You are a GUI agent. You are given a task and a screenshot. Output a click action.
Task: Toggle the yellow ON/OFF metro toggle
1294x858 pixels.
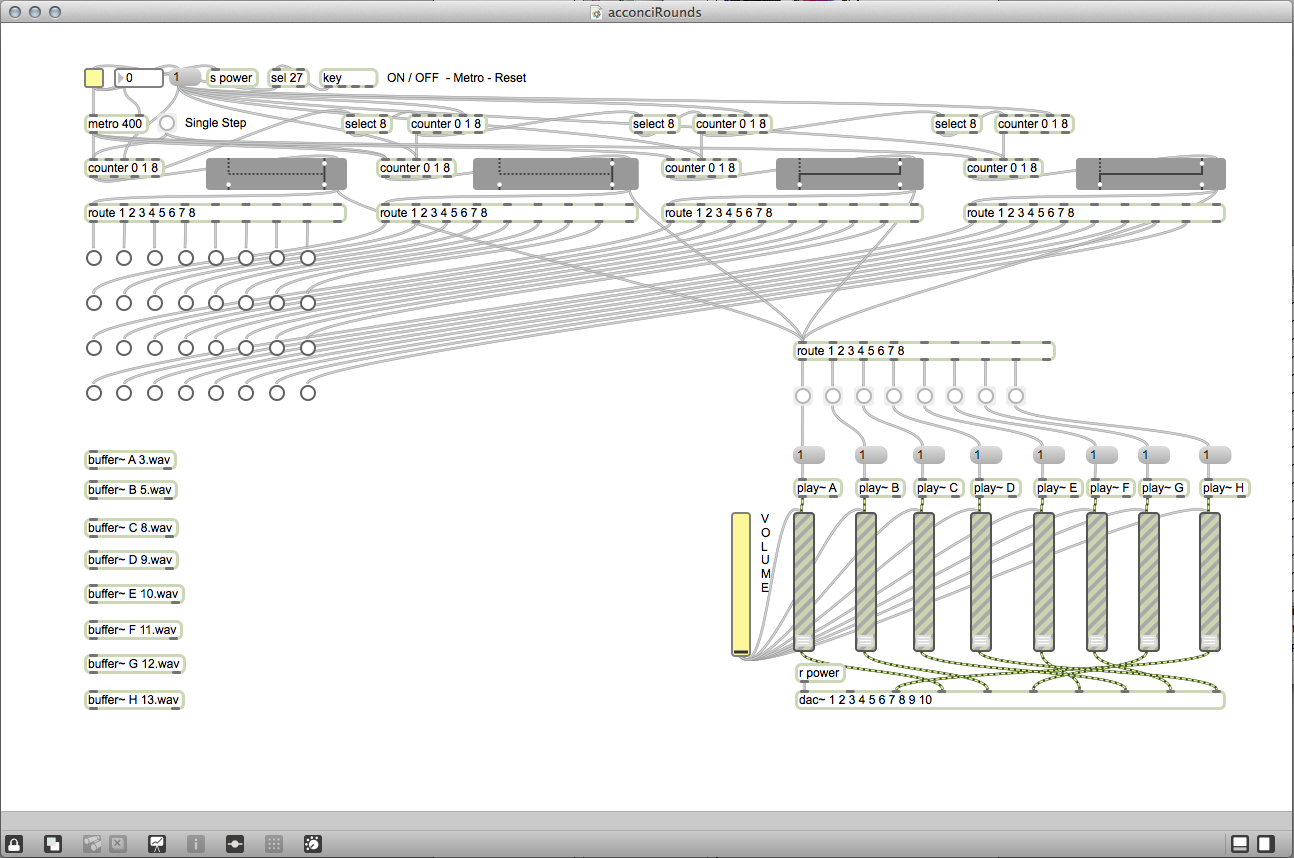[94, 78]
